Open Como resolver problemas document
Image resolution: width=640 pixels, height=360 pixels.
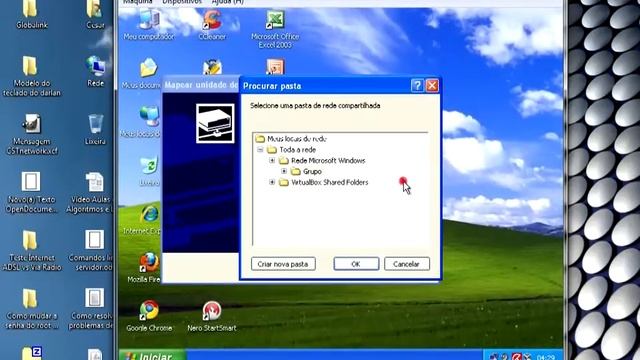point(91,309)
